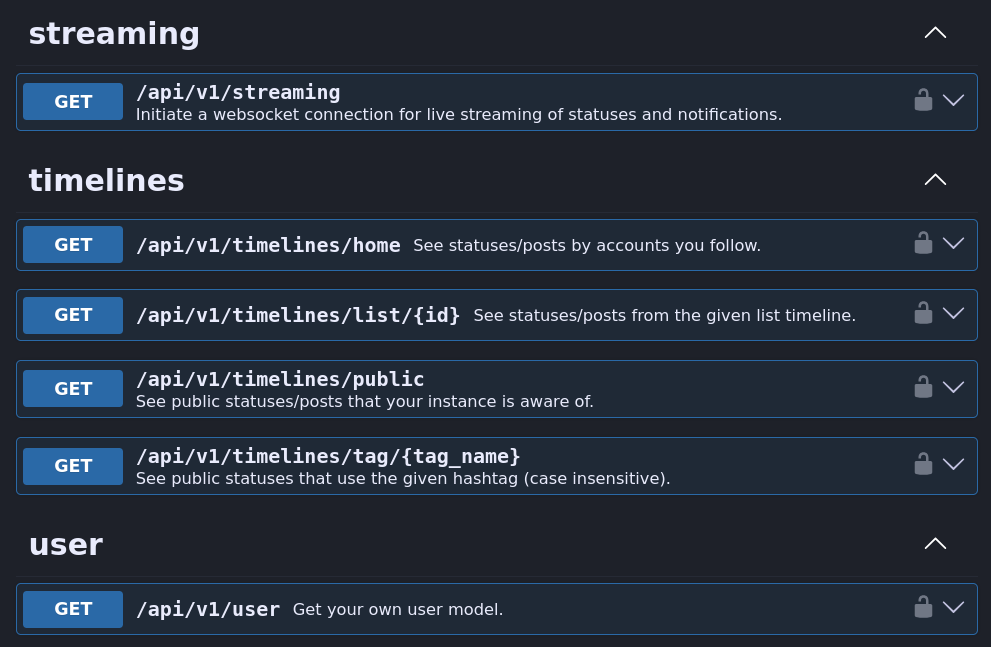Expand the /api/v1/streaming operation chevron
This screenshot has width=991, height=647.
pyautogui.click(x=953, y=100)
